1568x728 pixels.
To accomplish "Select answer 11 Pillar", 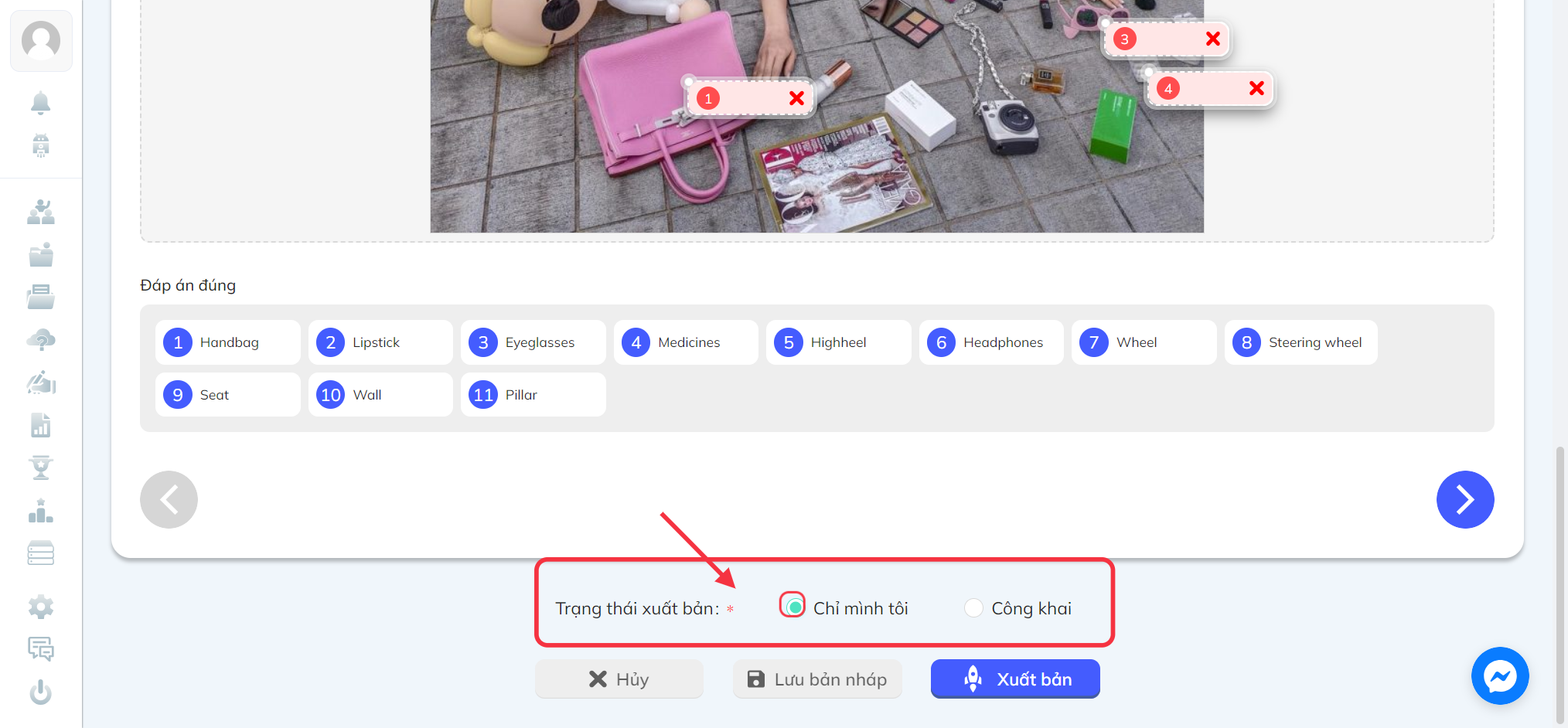I will click(x=533, y=395).
